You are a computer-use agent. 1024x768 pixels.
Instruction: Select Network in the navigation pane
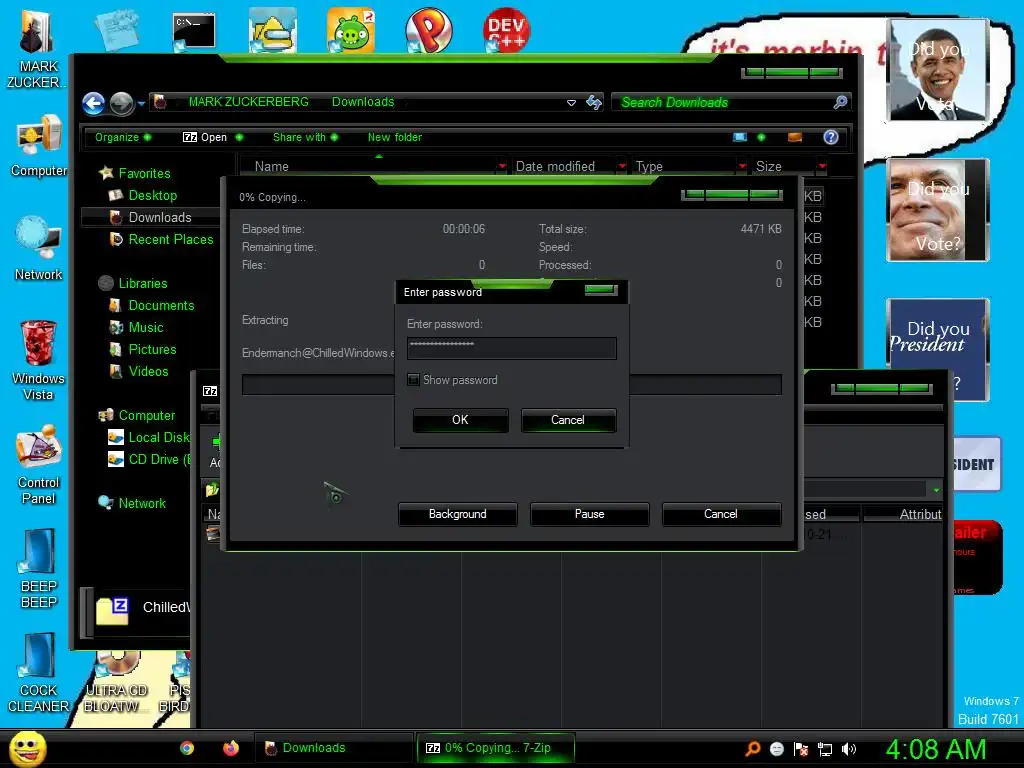(x=142, y=504)
